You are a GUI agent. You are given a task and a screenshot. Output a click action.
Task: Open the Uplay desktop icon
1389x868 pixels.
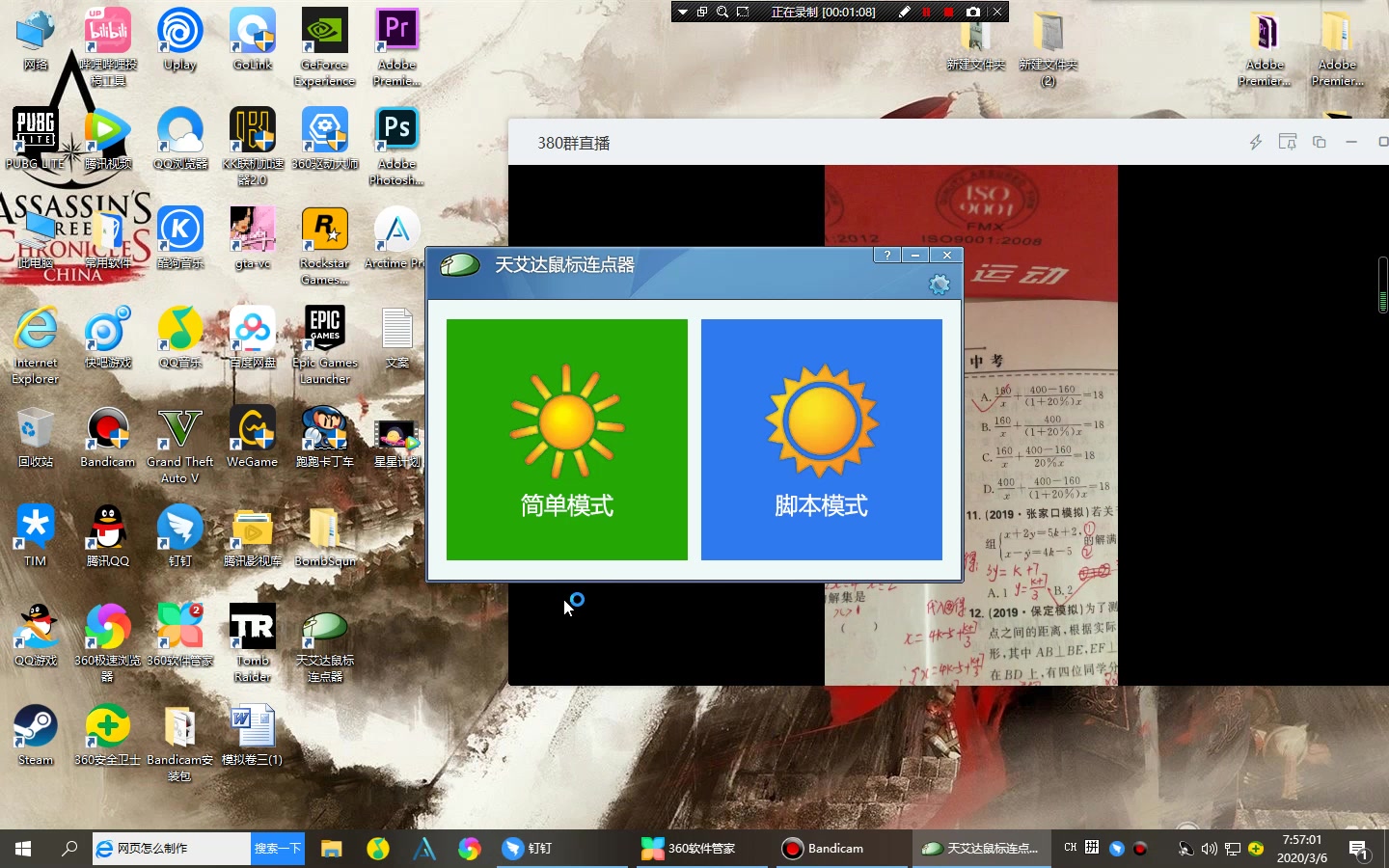(180, 39)
